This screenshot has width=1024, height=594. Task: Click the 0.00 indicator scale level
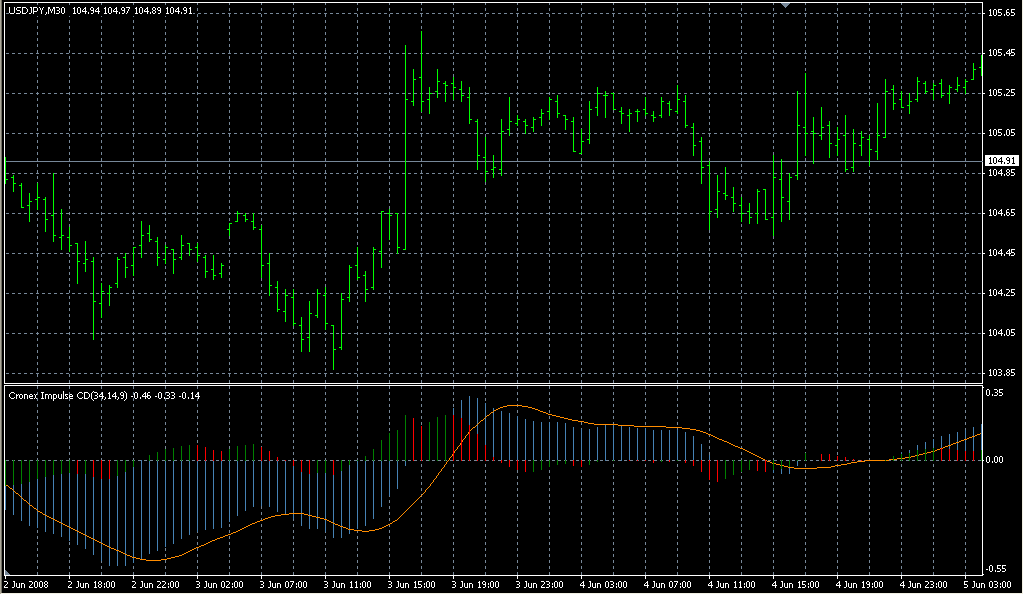point(994,461)
